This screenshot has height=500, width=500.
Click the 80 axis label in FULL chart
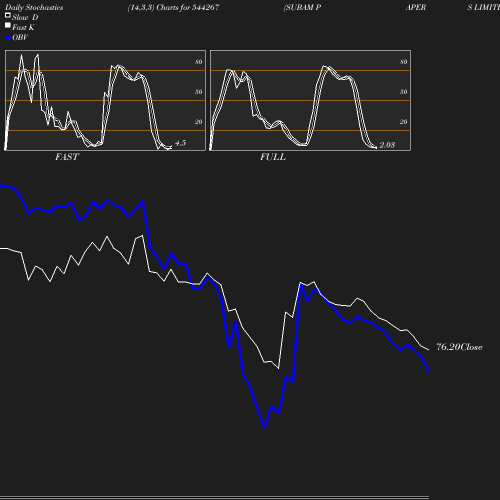(404, 62)
